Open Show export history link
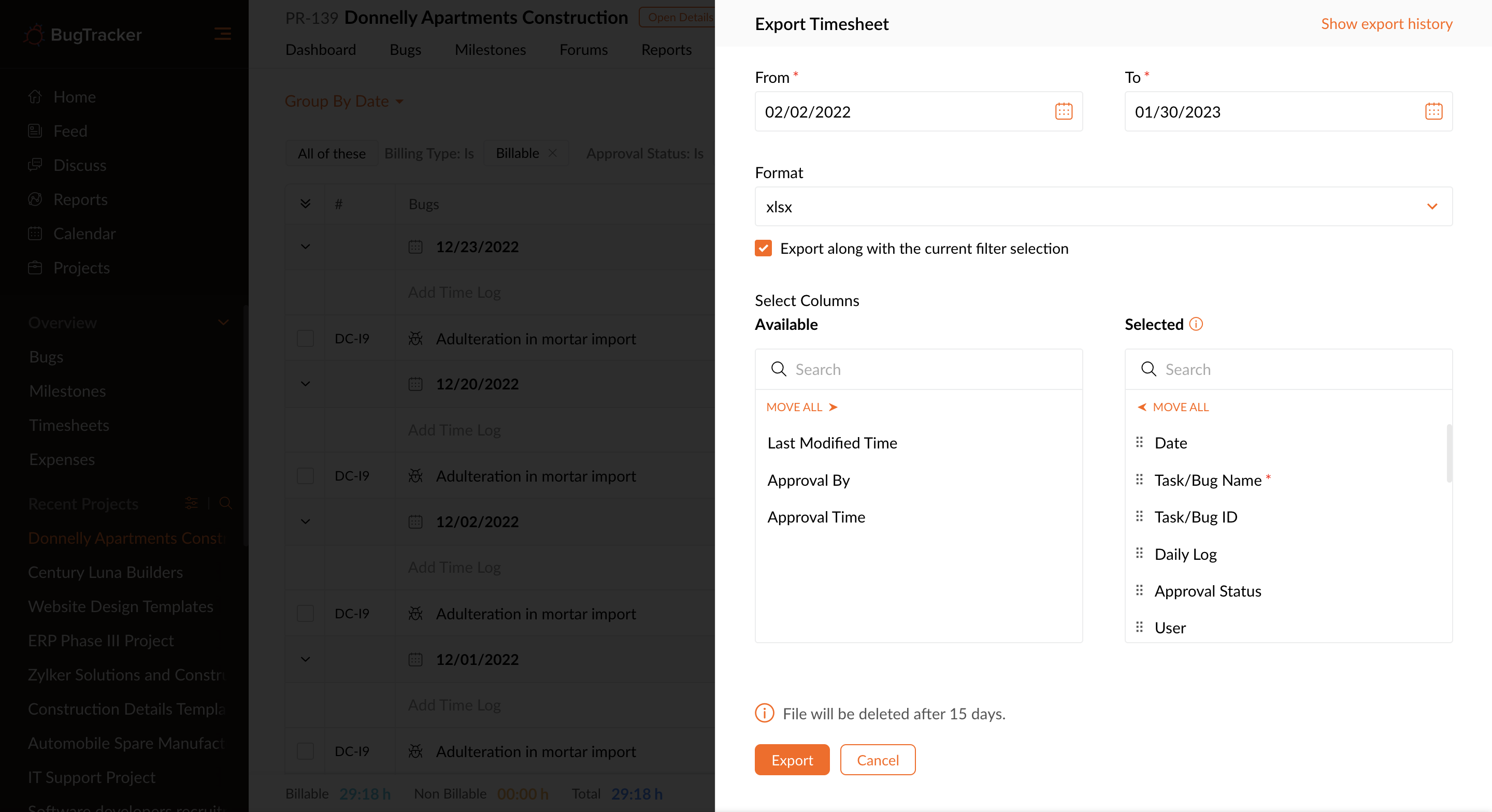This screenshot has width=1492, height=812. pyautogui.click(x=1387, y=23)
